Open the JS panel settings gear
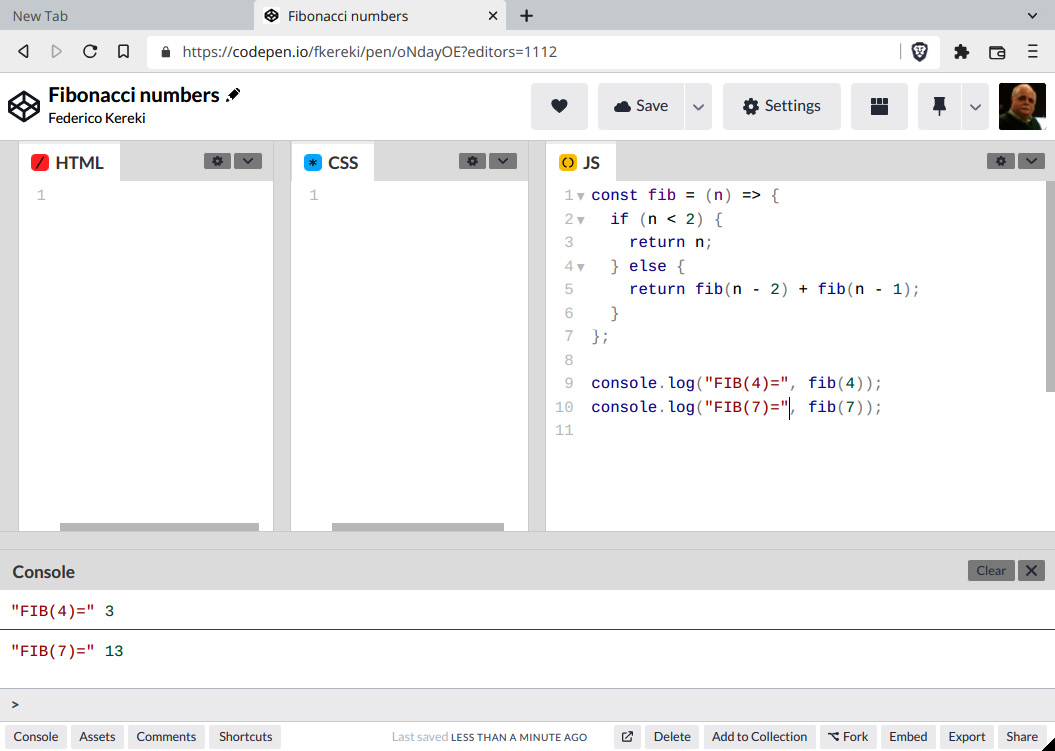This screenshot has height=751, width=1055. pos(1000,160)
